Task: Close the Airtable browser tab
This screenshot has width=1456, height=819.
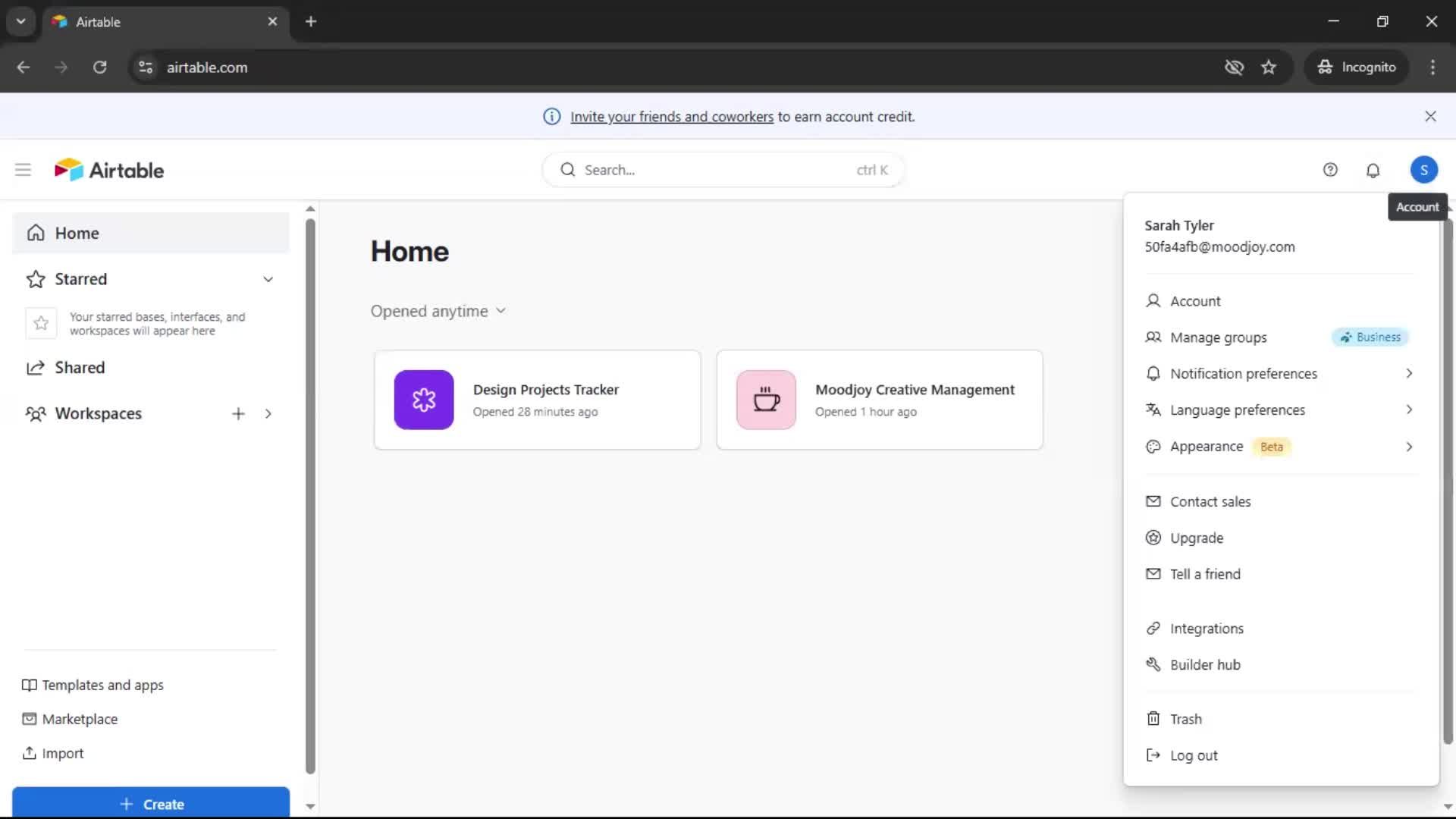Action: [272, 21]
